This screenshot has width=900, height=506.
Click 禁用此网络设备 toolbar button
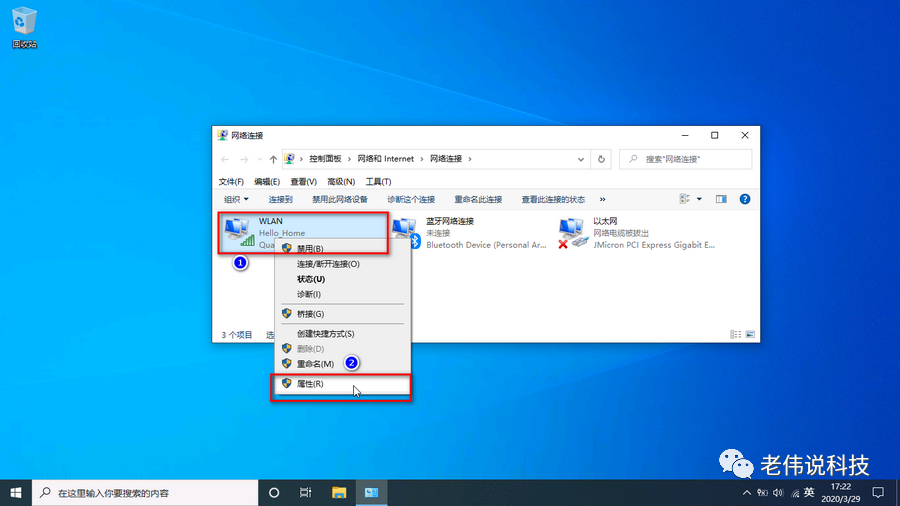(340, 199)
